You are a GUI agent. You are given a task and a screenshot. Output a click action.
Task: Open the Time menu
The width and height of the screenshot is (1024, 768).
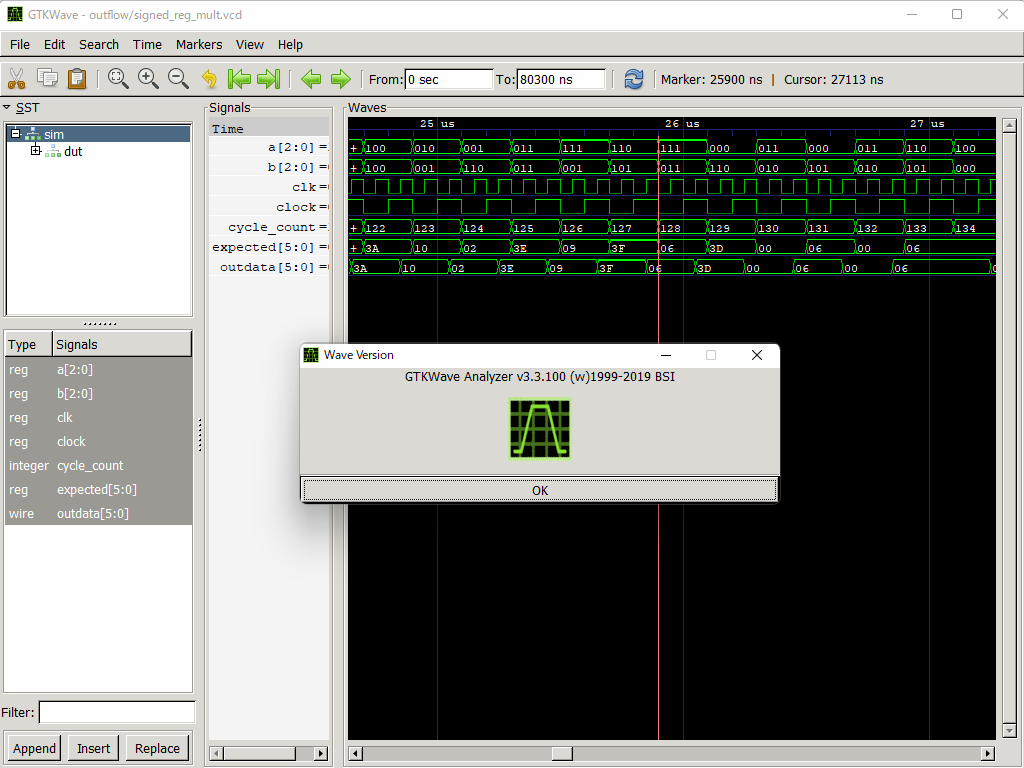click(x=148, y=44)
